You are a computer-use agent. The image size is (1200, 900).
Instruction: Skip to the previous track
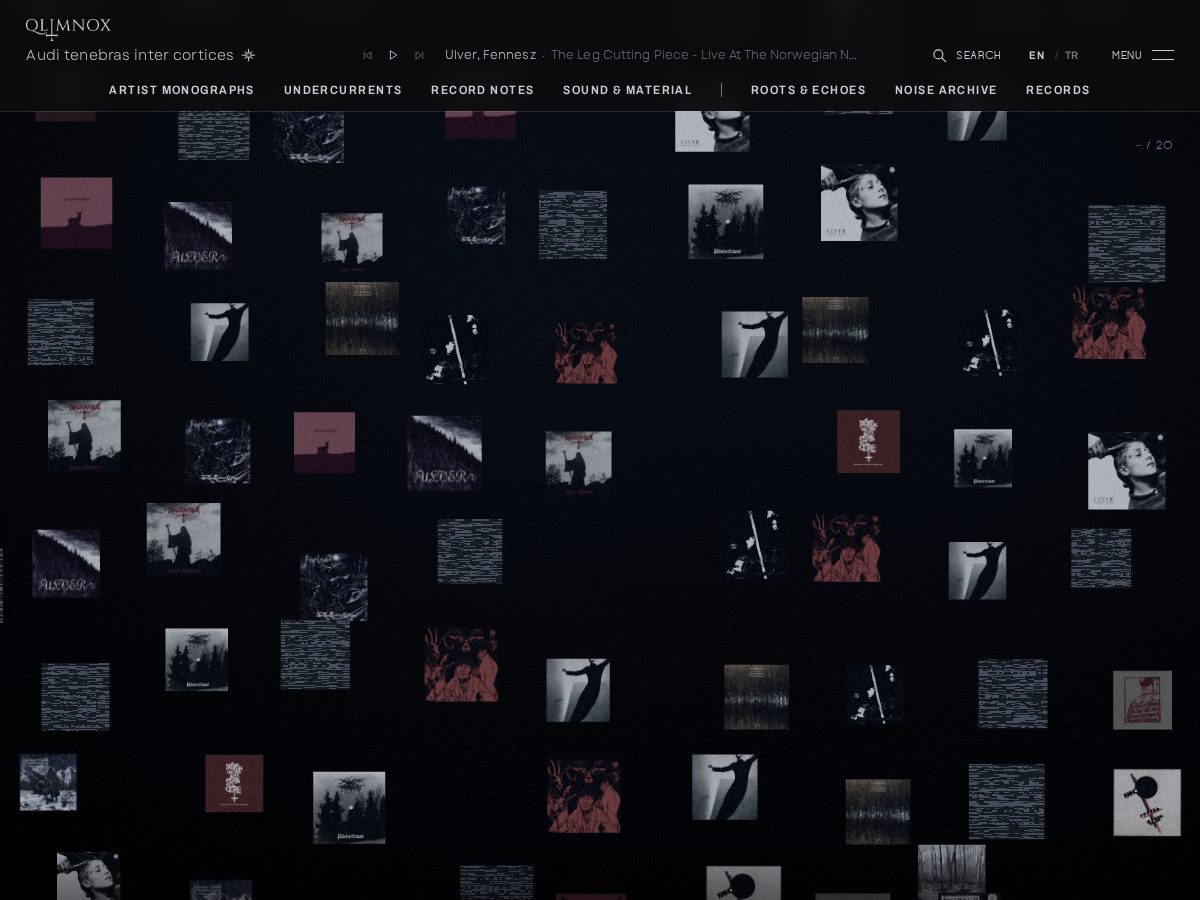(x=367, y=56)
